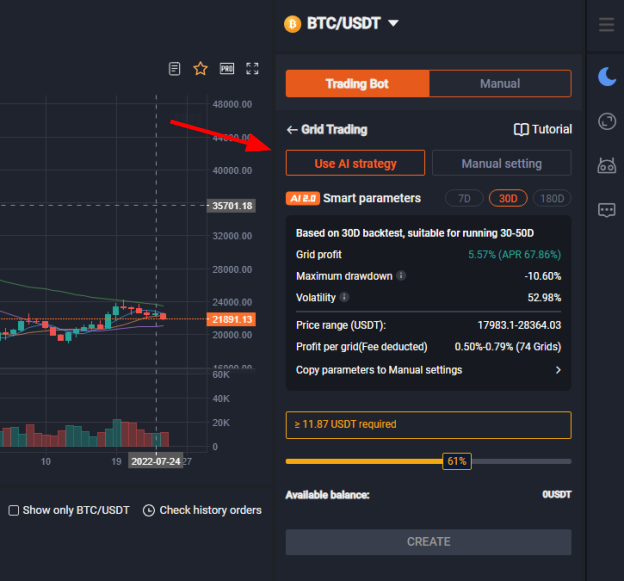Enable Show only BTC/USDT checkbox
624x581 pixels.
pos(14,510)
